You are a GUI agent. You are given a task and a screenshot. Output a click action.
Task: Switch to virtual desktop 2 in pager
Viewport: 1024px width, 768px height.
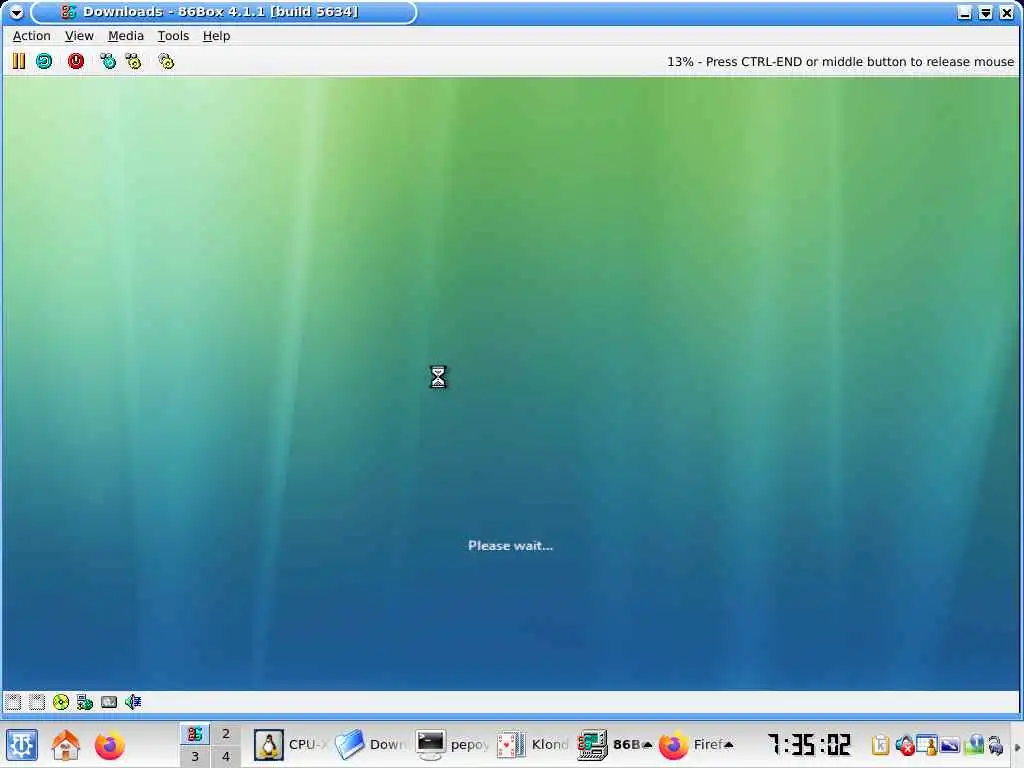[x=226, y=734]
